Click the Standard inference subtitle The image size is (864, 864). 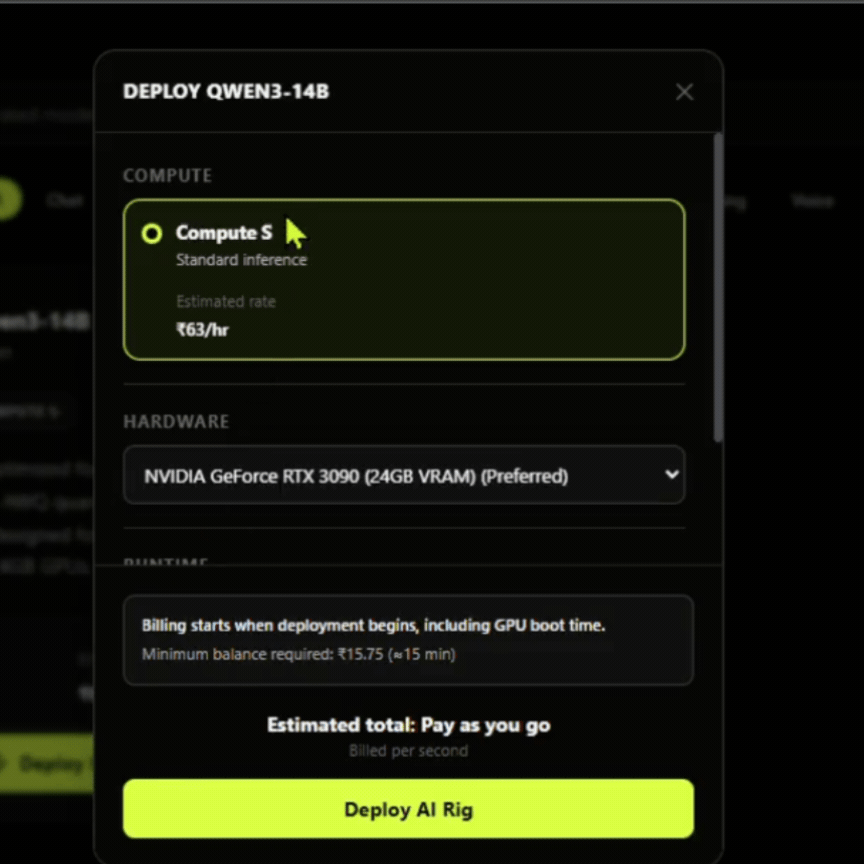click(241, 260)
